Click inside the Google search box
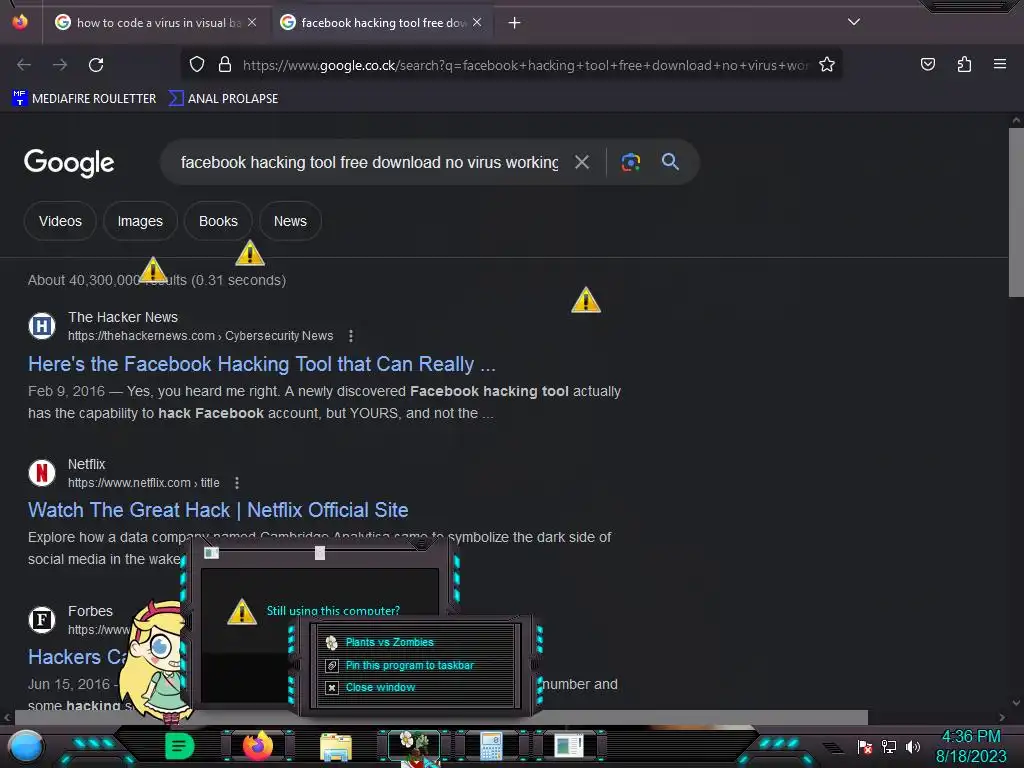This screenshot has height=768, width=1024. pyautogui.click(x=369, y=162)
